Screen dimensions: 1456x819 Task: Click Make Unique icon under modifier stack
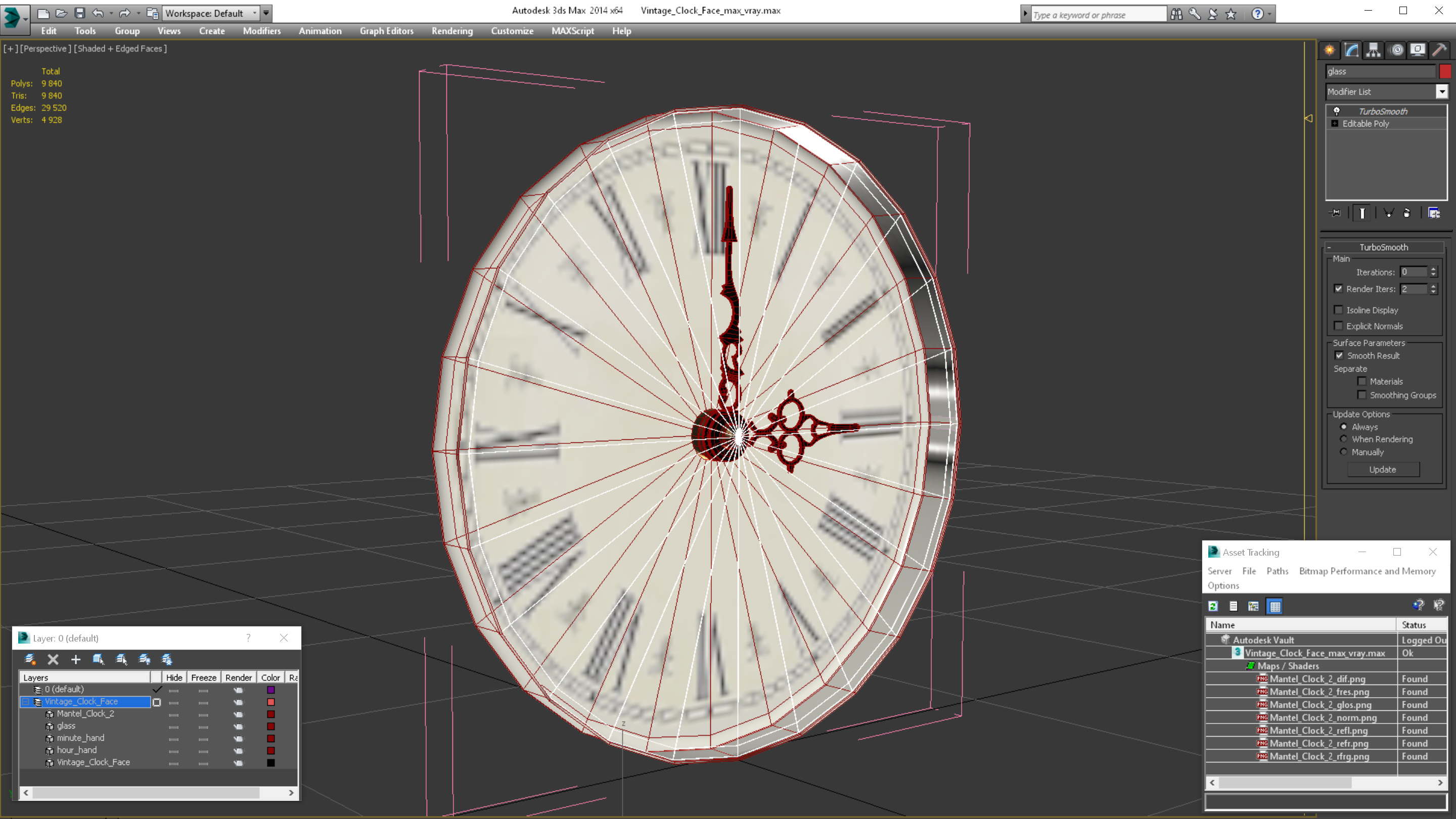click(x=1389, y=213)
